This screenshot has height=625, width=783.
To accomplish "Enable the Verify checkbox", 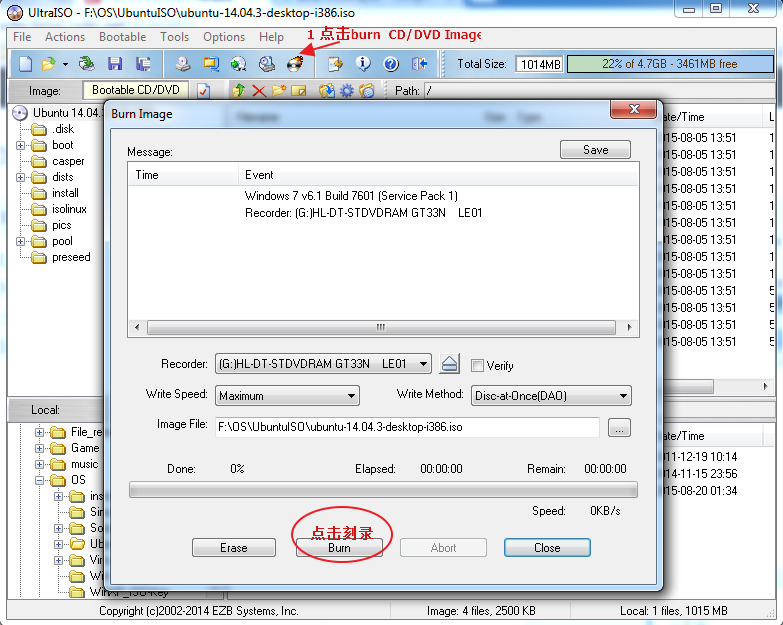I will pyautogui.click(x=477, y=365).
